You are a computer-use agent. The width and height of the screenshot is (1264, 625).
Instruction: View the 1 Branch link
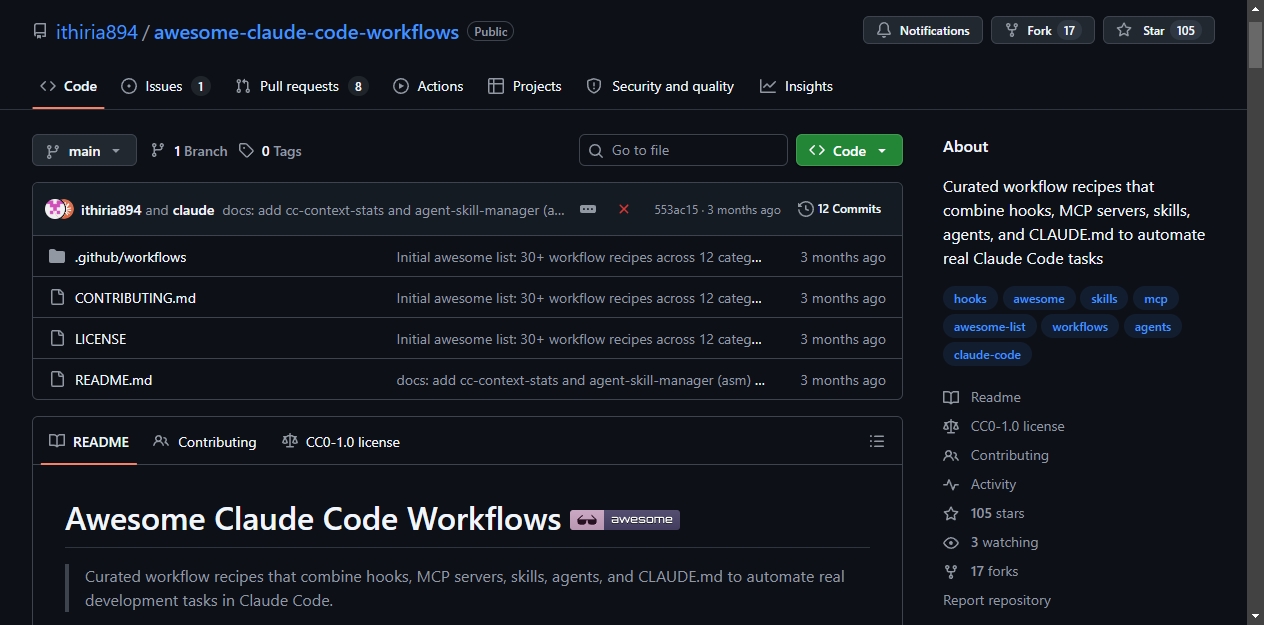(189, 151)
